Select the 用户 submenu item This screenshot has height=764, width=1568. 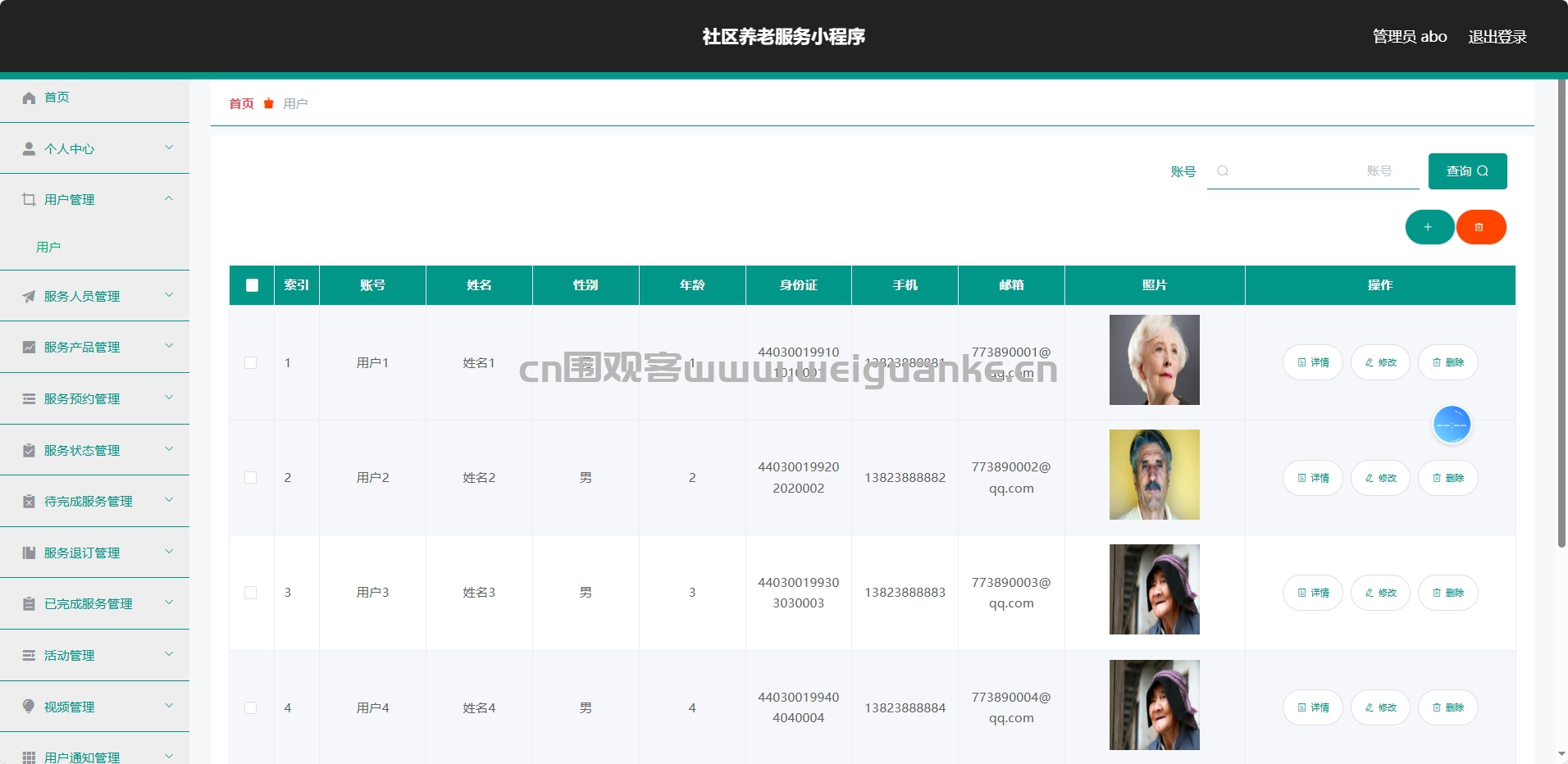(x=48, y=247)
